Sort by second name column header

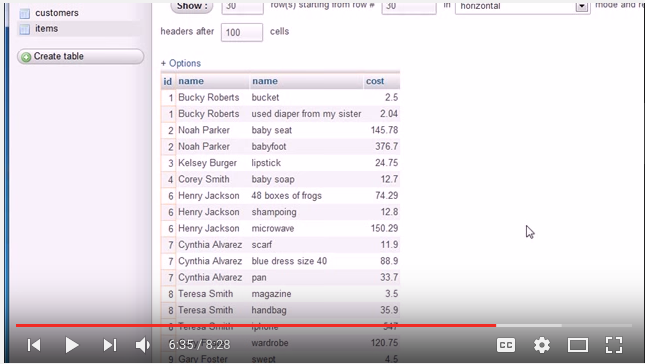[265, 81]
